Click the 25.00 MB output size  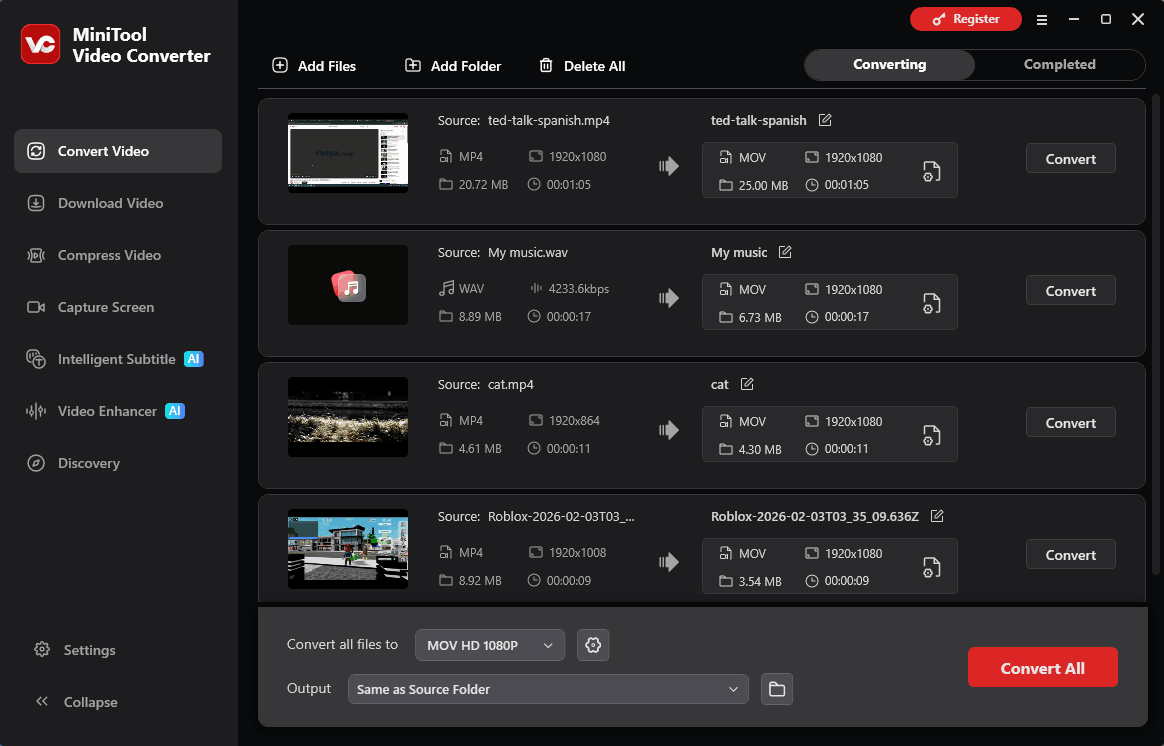point(763,186)
